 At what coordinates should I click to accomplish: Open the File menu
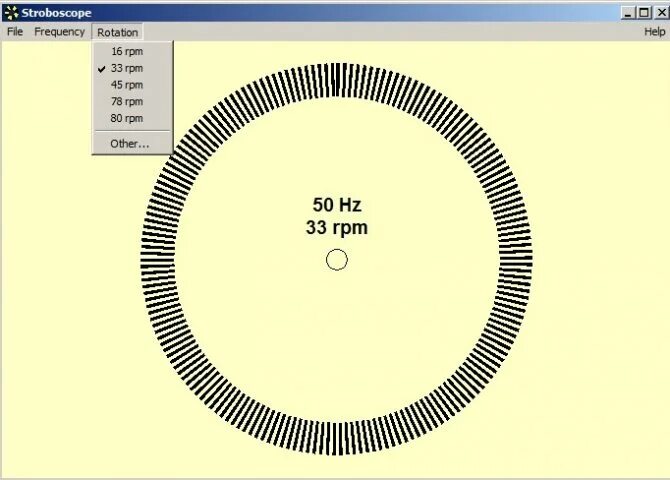(x=15, y=32)
